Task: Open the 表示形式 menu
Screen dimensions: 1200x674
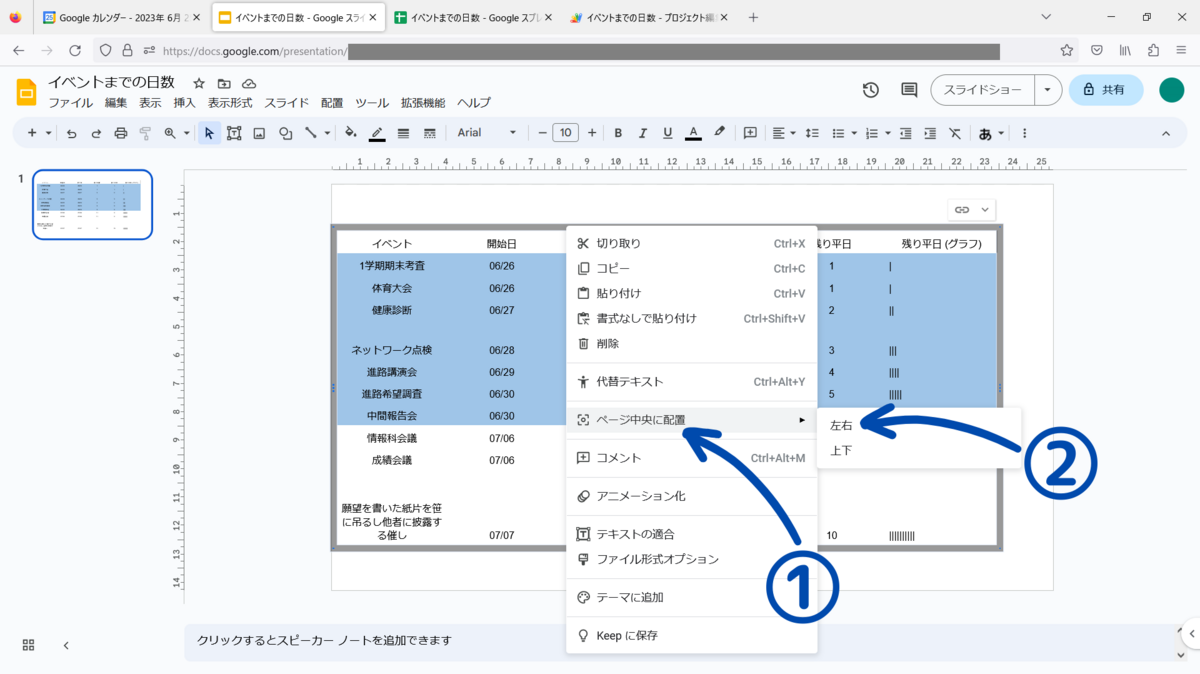Action: [230, 103]
